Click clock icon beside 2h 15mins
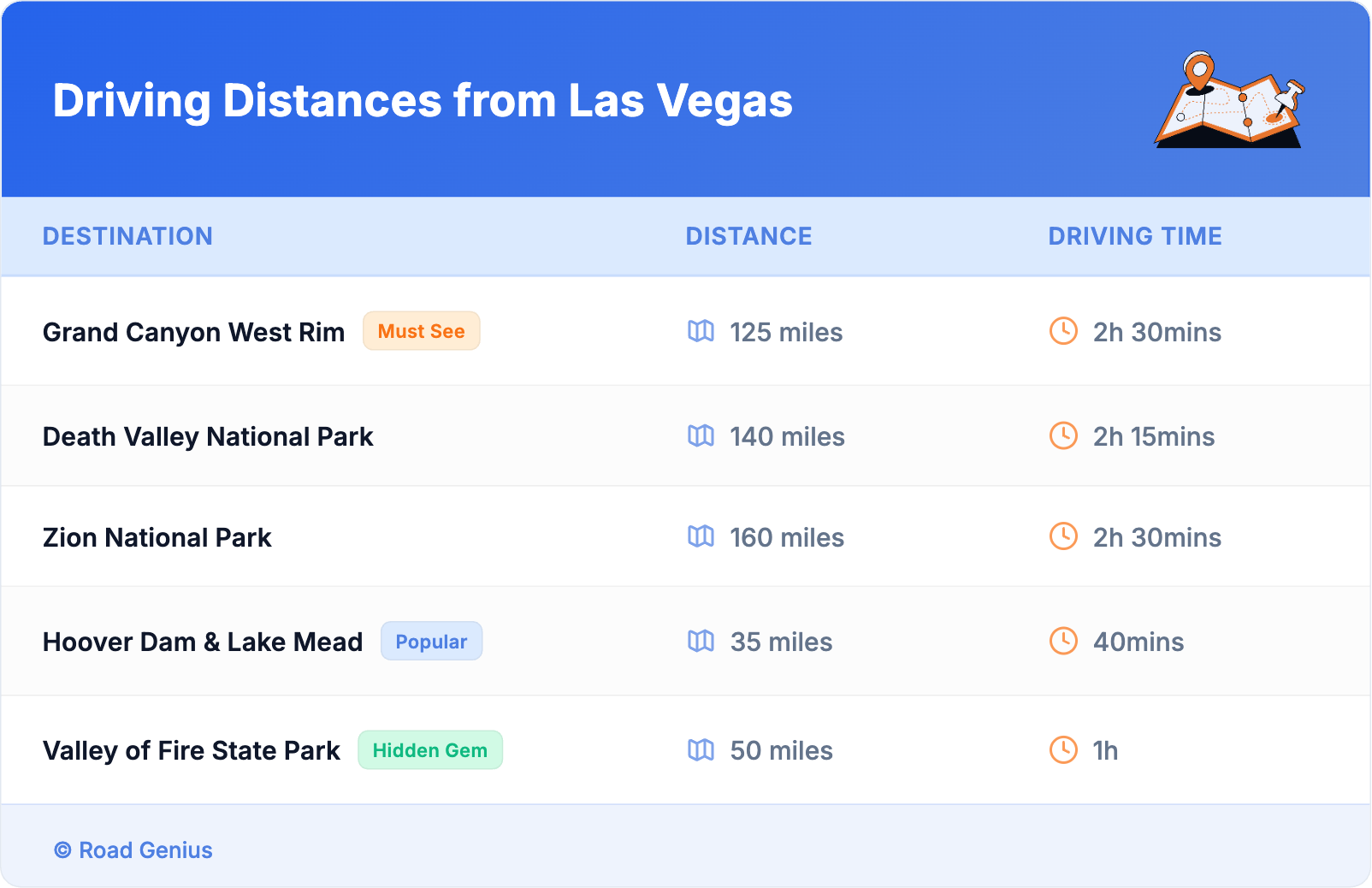This screenshot has height=888, width=1372. click(x=1063, y=435)
